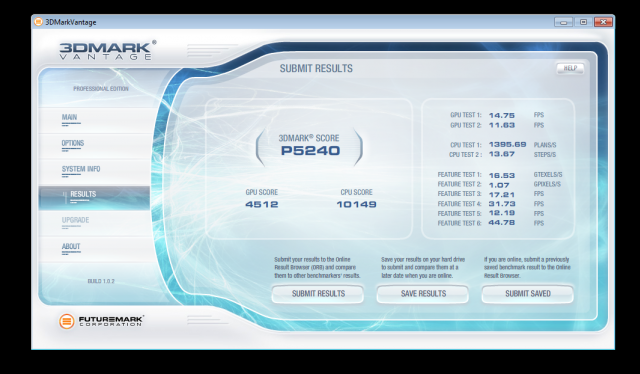This screenshot has width=640, height=374.
Task: Click the Professional Edition label
Action: pyautogui.click(x=101, y=89)
